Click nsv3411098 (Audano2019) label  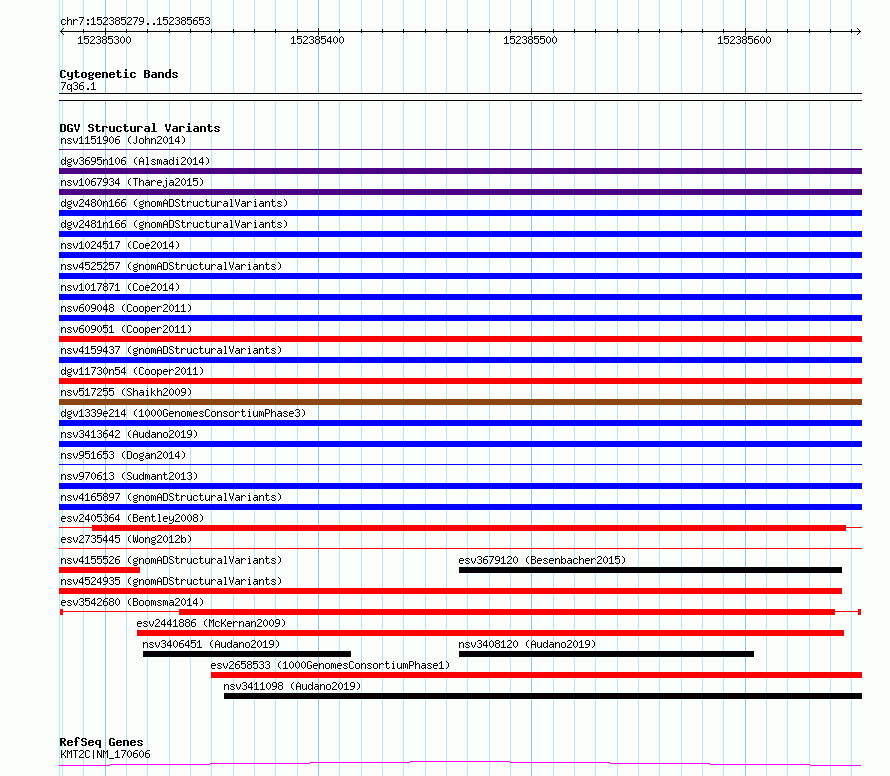pyautogui.click(x=292, y=686)
